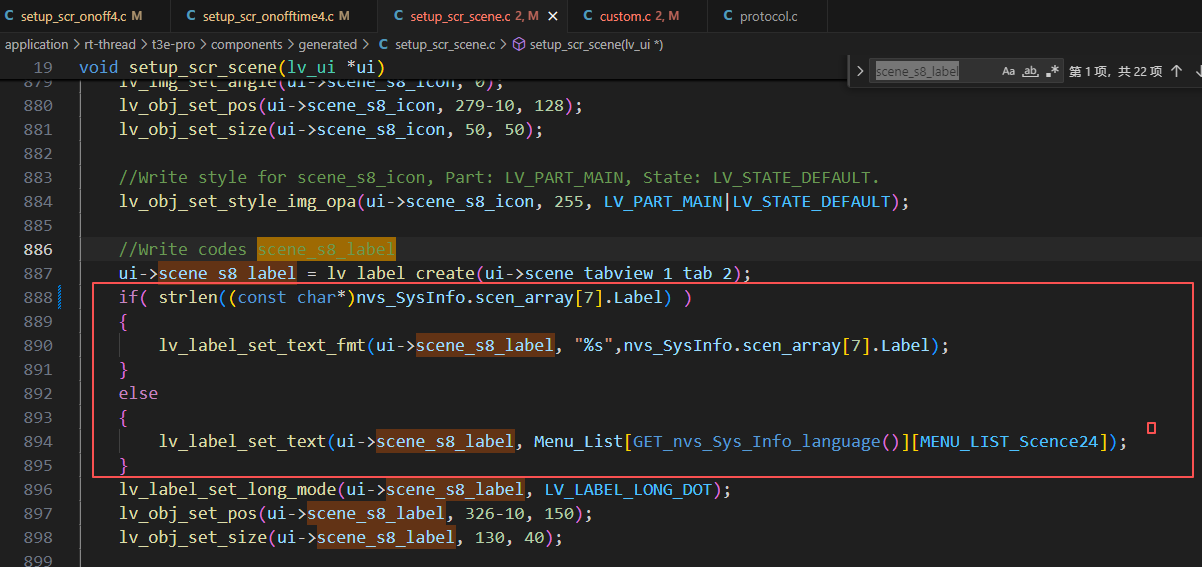
Task: Click the setup_scr_scene.c file breadcrumb
Action: pyautogui.click(x=444, y=44)
